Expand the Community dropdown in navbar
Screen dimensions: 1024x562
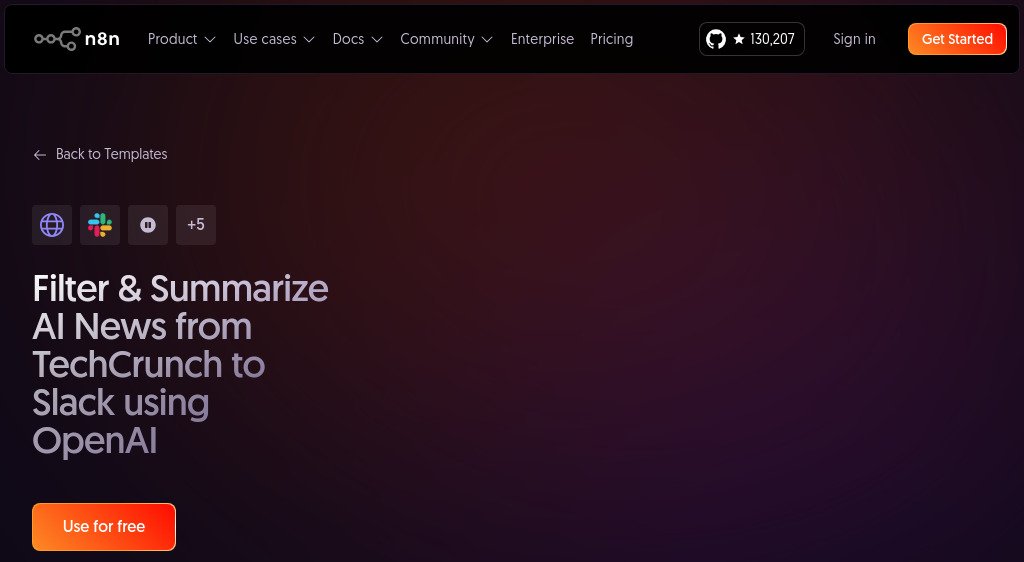coord(446,39)
